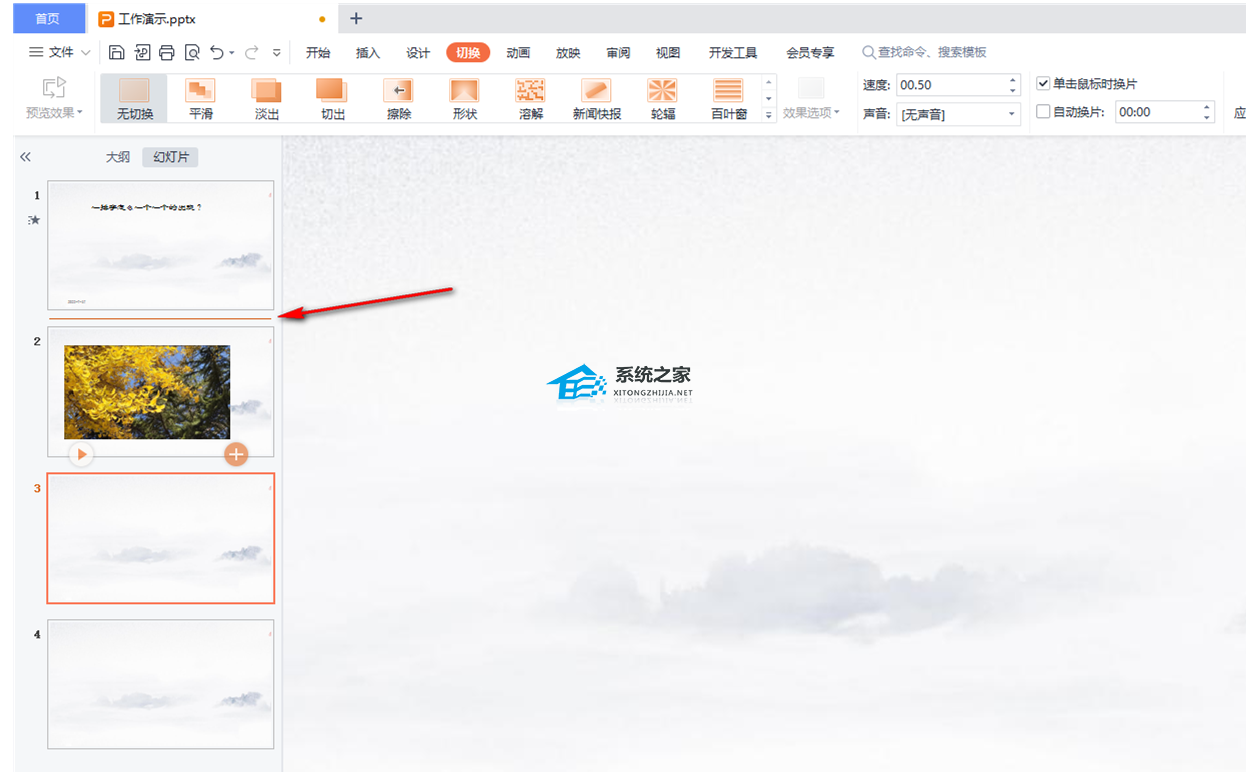Click the 自动换片 time field 00:00
The image size is (1246, 772).
tap(1157, 112)
